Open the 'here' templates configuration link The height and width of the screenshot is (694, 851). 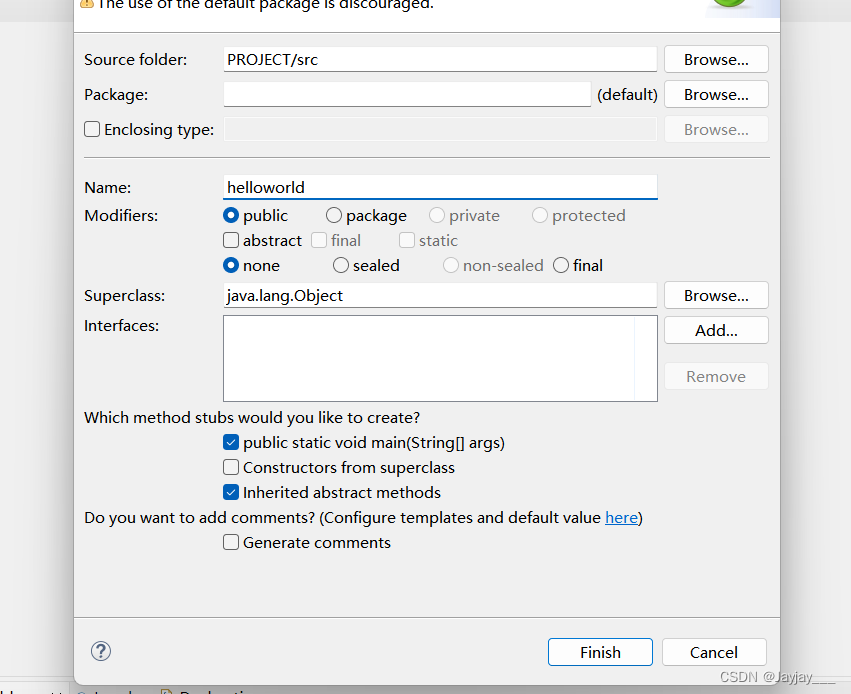pos(621,518)
